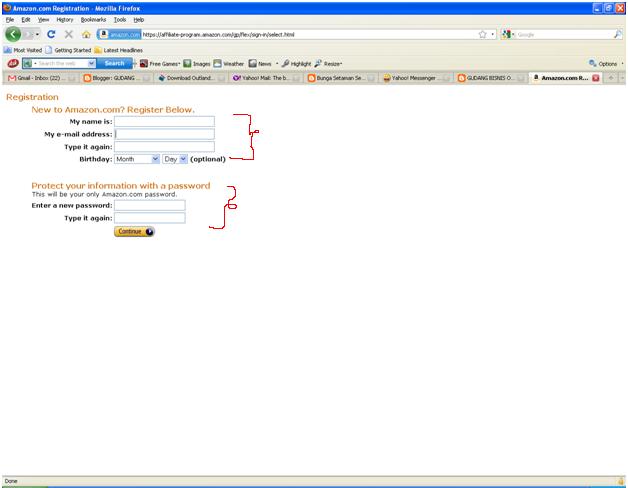
Task: Open the history dropdown beside forward button
Action: pos(37,34)
